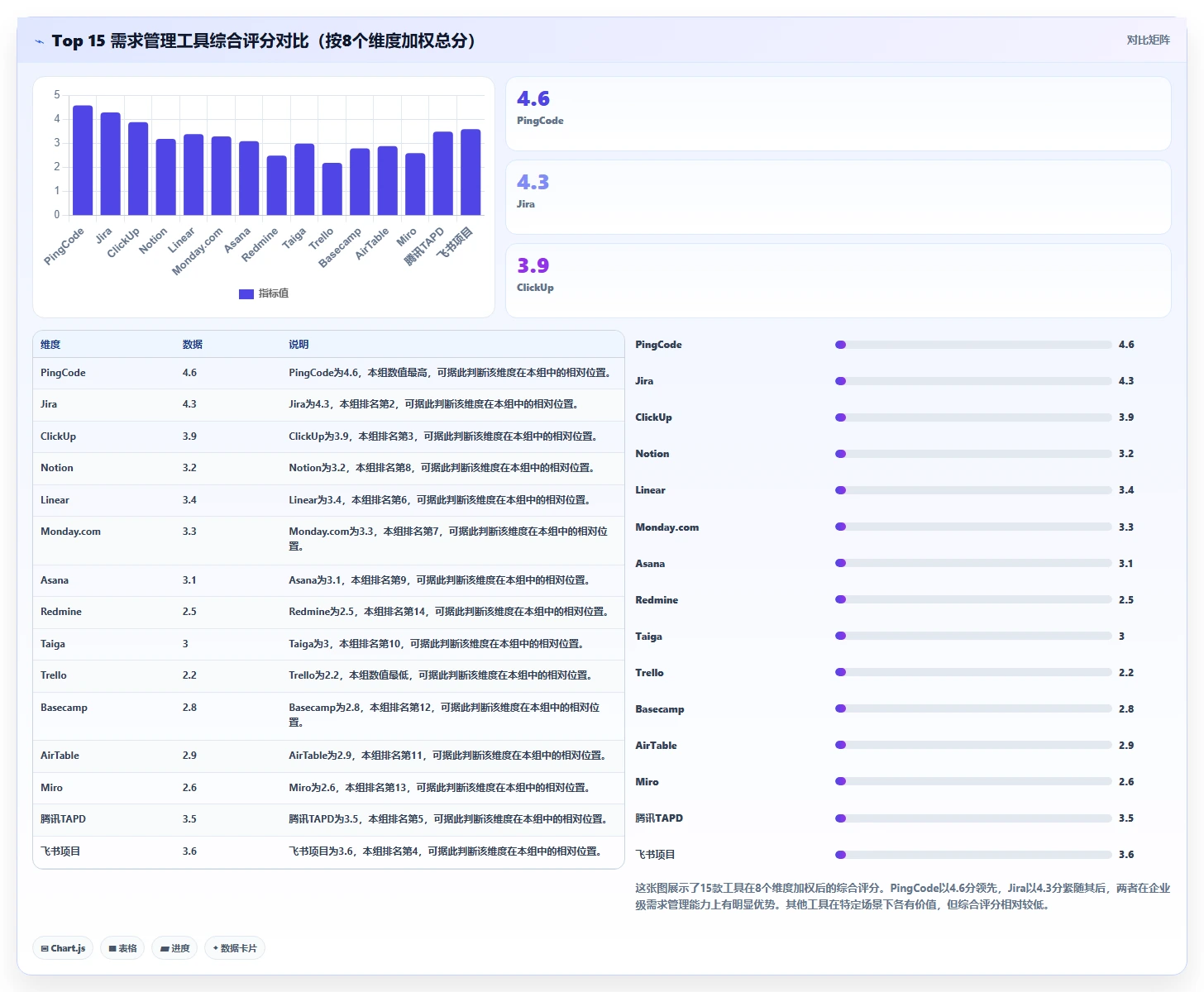
Task: Click the ClickUp name cell in the table
Action: 58,436
